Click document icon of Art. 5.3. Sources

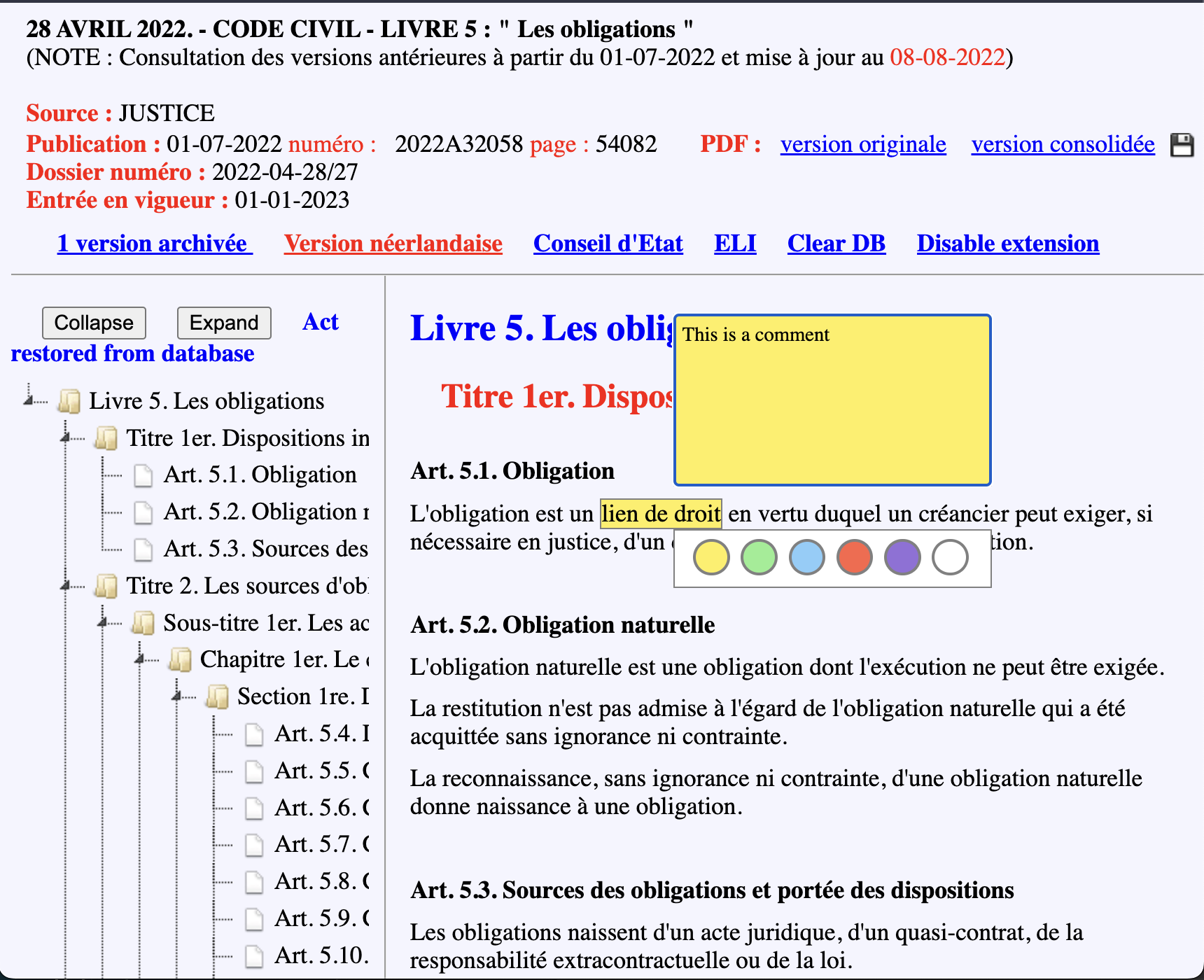coord(143,549)
